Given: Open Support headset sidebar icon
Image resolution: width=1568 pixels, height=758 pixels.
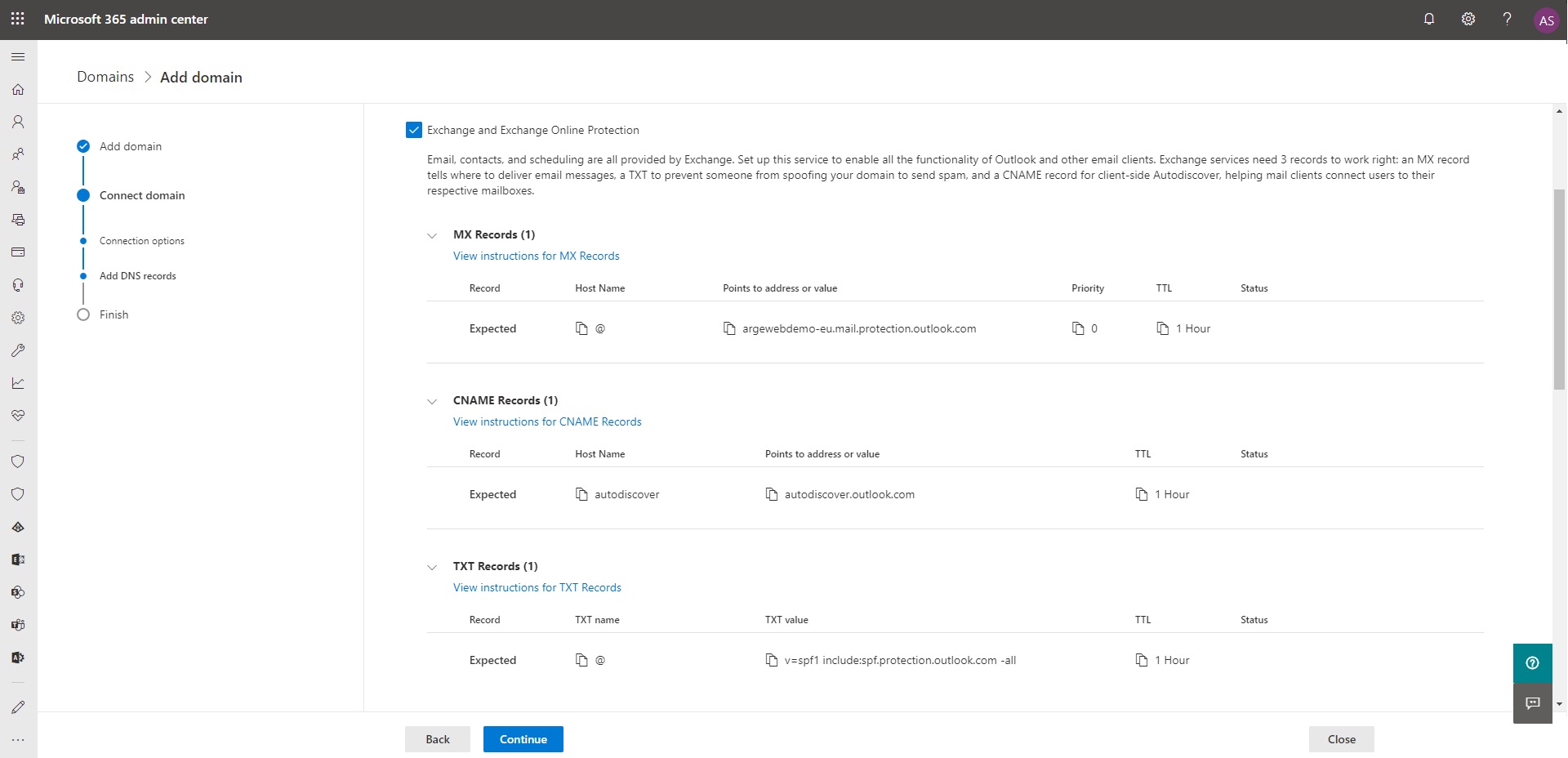Looking at the screenshot, I should coord(18,285).
